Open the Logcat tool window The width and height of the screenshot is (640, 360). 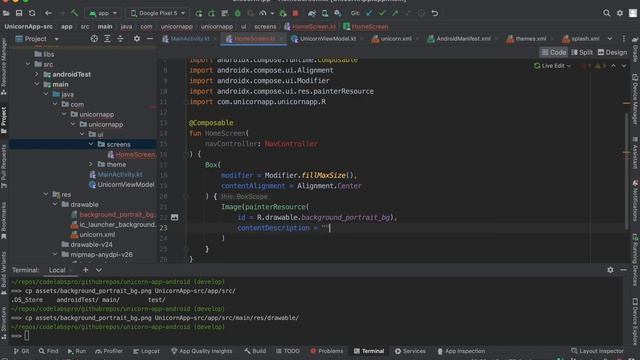(146, 351)
